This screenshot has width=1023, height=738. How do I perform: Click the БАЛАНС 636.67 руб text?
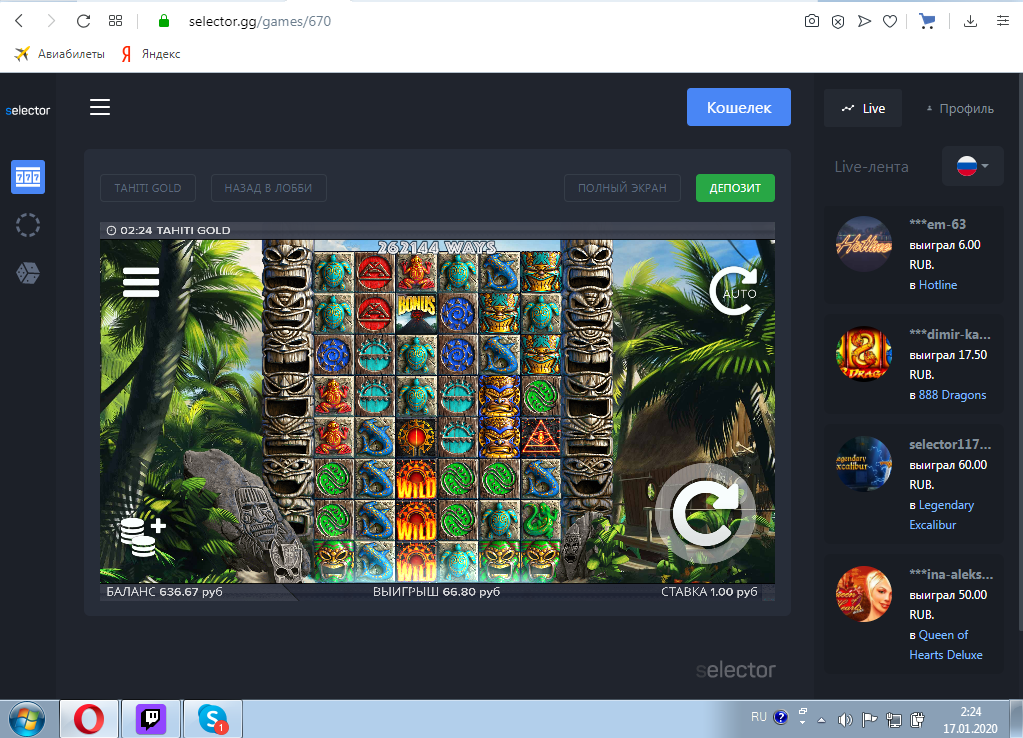click(164, 591)
